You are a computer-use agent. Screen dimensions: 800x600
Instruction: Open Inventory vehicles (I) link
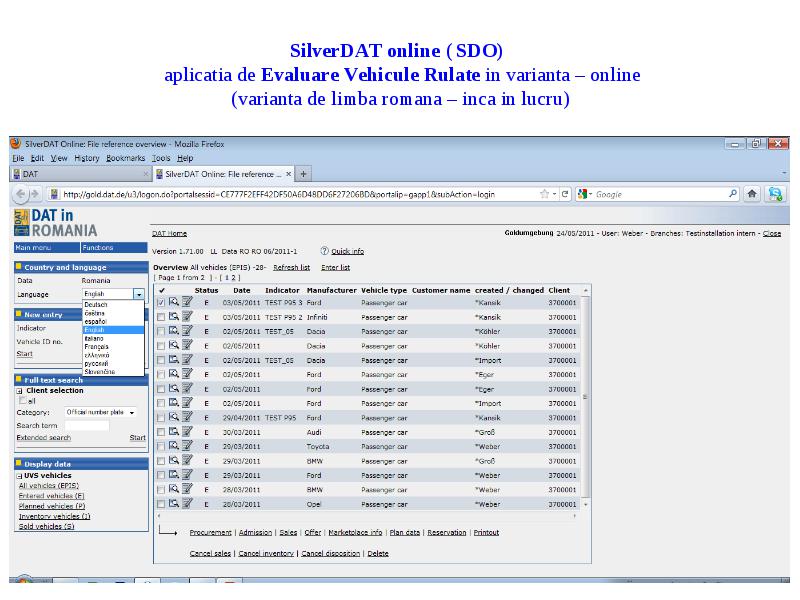click(x=54, y=516)
